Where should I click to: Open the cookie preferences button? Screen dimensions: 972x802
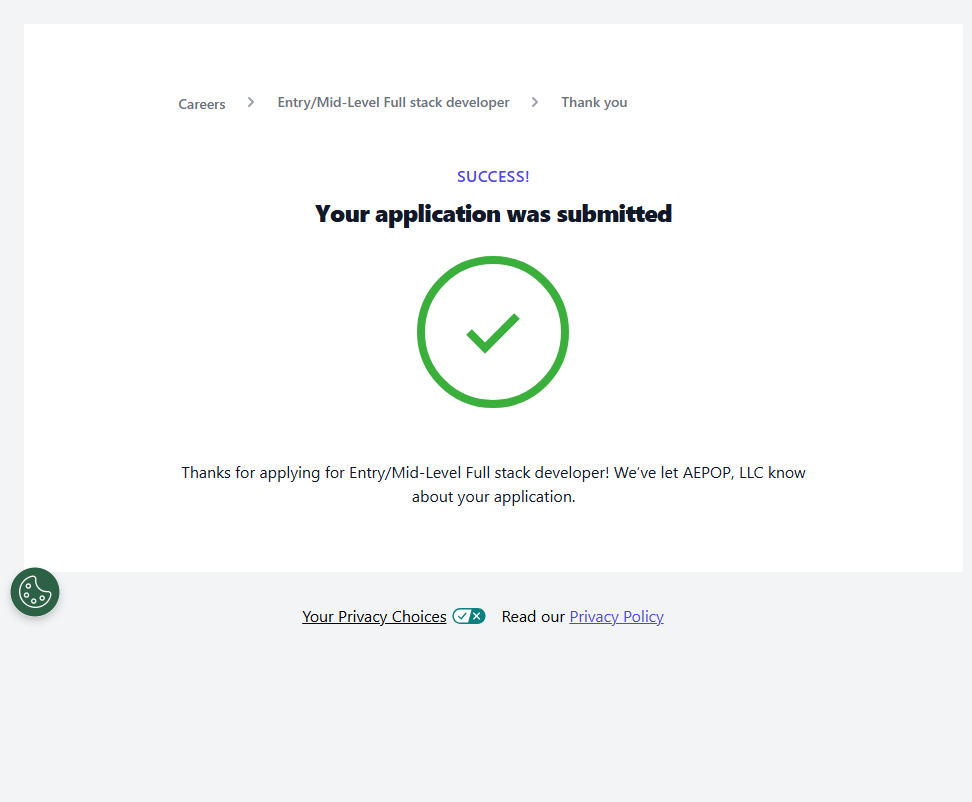[x=35, y=592]
